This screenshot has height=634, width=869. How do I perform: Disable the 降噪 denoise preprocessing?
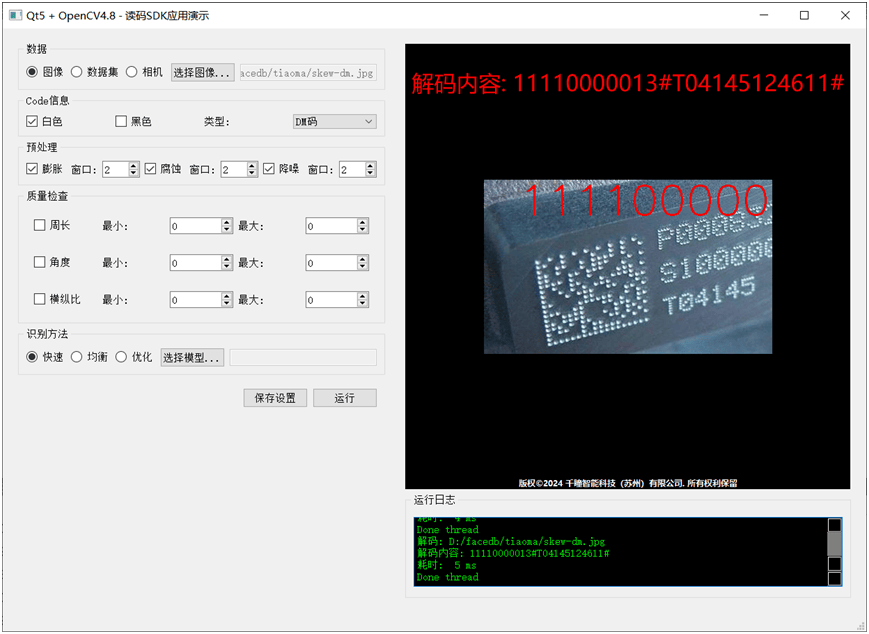271,168
